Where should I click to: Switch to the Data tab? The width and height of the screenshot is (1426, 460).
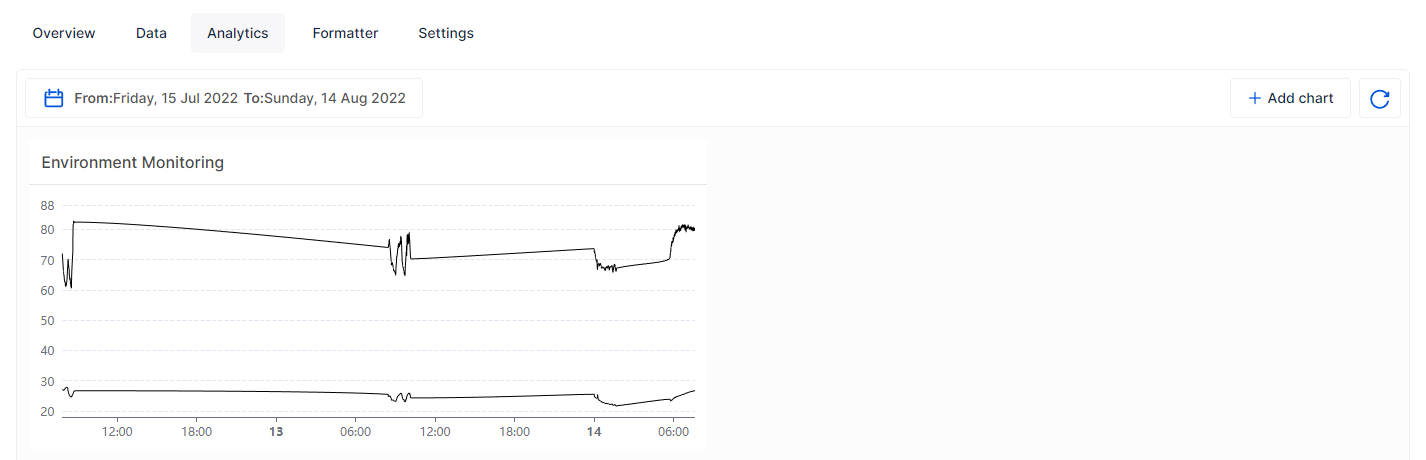pyautogui.click(x=151, y=33)
